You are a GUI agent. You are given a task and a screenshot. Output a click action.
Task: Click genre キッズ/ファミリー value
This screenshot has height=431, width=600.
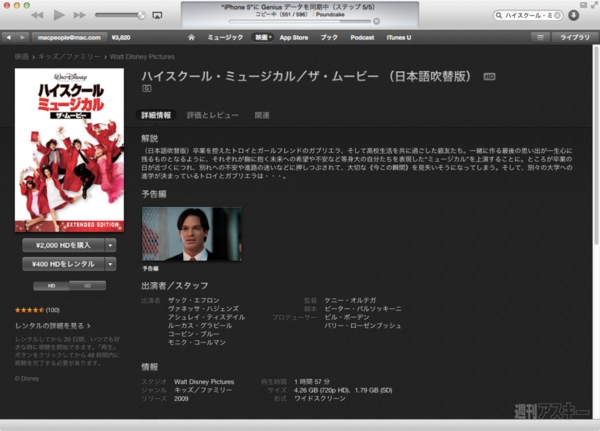(x=203, y=390)
